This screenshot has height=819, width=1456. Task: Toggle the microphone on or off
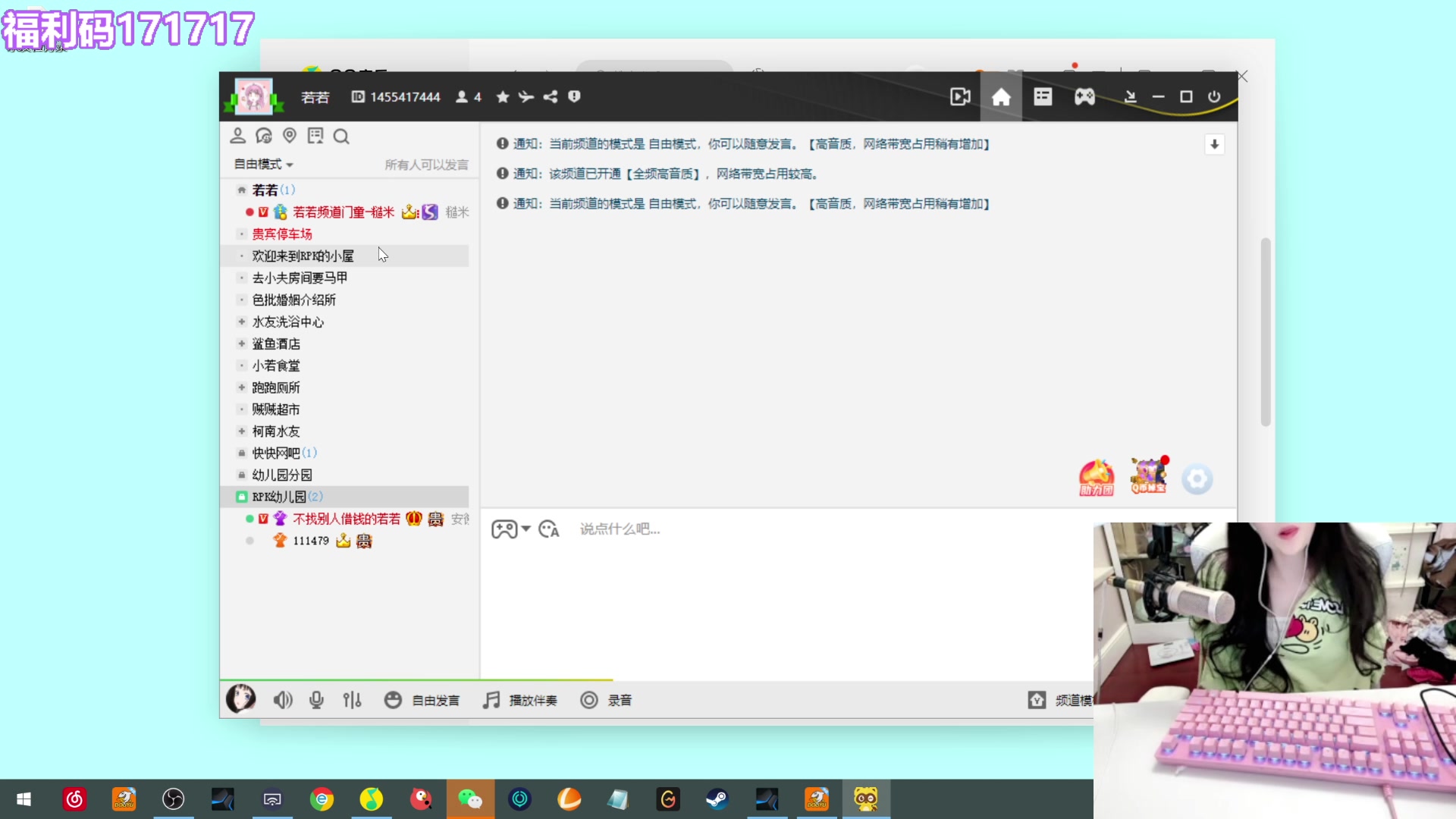(317, 700)
